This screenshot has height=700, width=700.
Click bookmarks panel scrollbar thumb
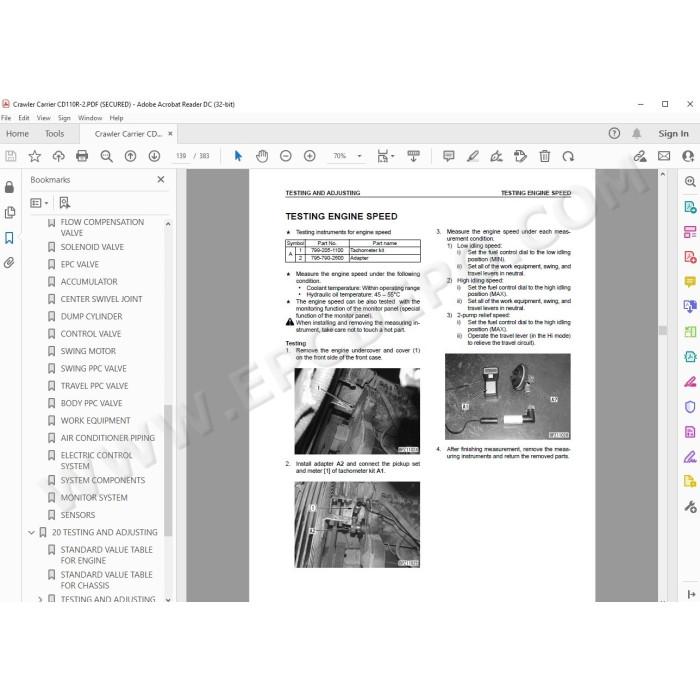pyautogui.click(x=168, y=470)
